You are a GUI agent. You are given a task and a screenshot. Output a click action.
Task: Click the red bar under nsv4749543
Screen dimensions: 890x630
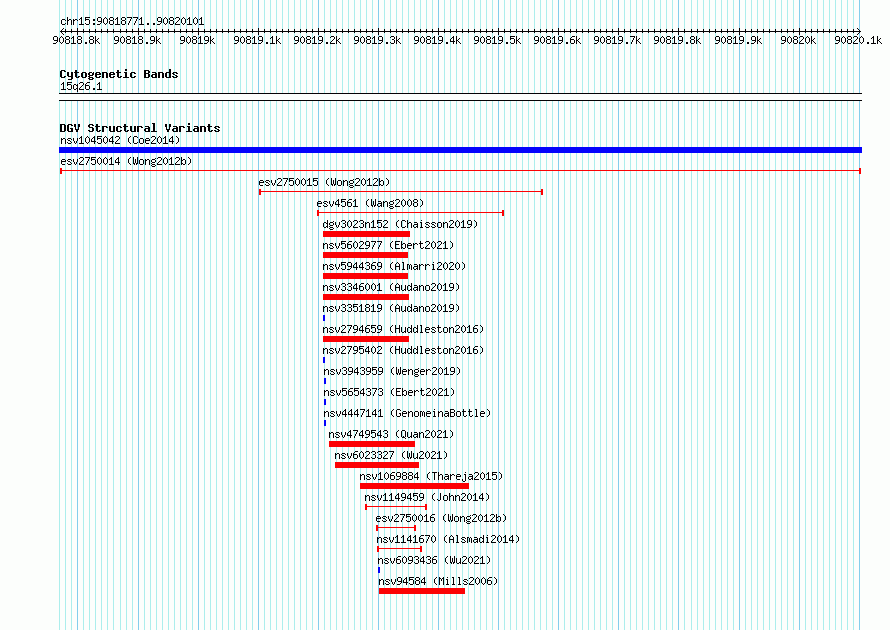pos(372,444)
